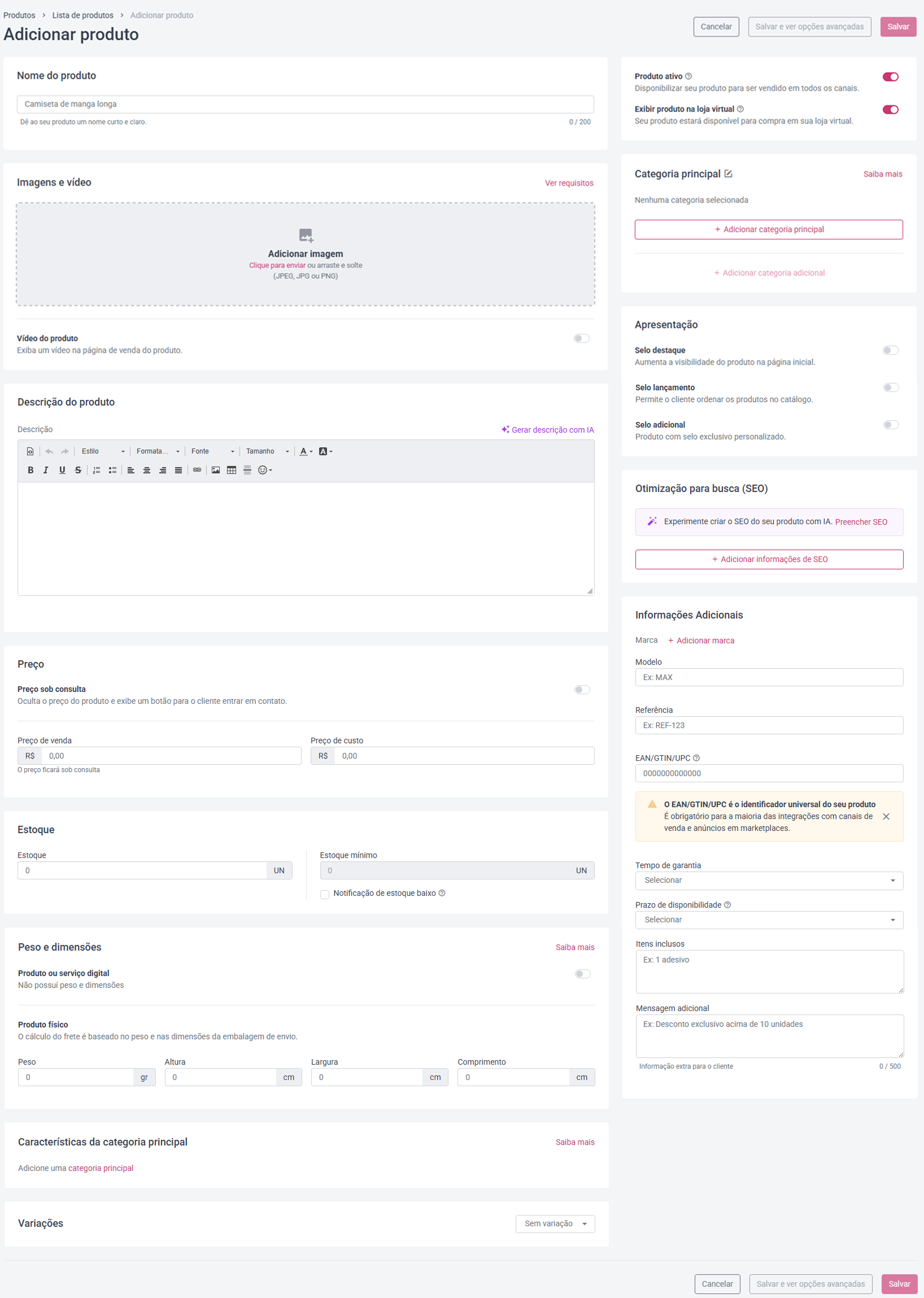Click the Nome do produto input field
This screenshot has width=924, height=1298.
click(306, 104)
